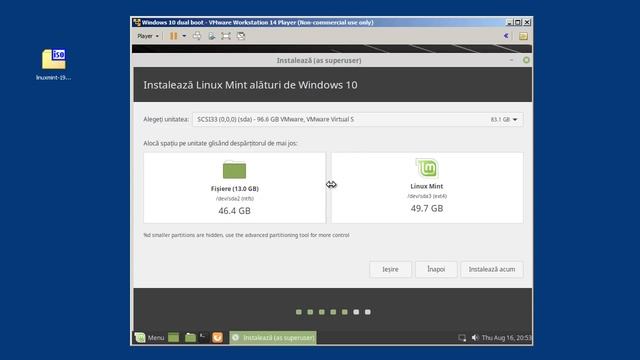The image size is (640, 360).
Task: Pause the virtual machine in VMware toolbar
Action: (173, 36)
